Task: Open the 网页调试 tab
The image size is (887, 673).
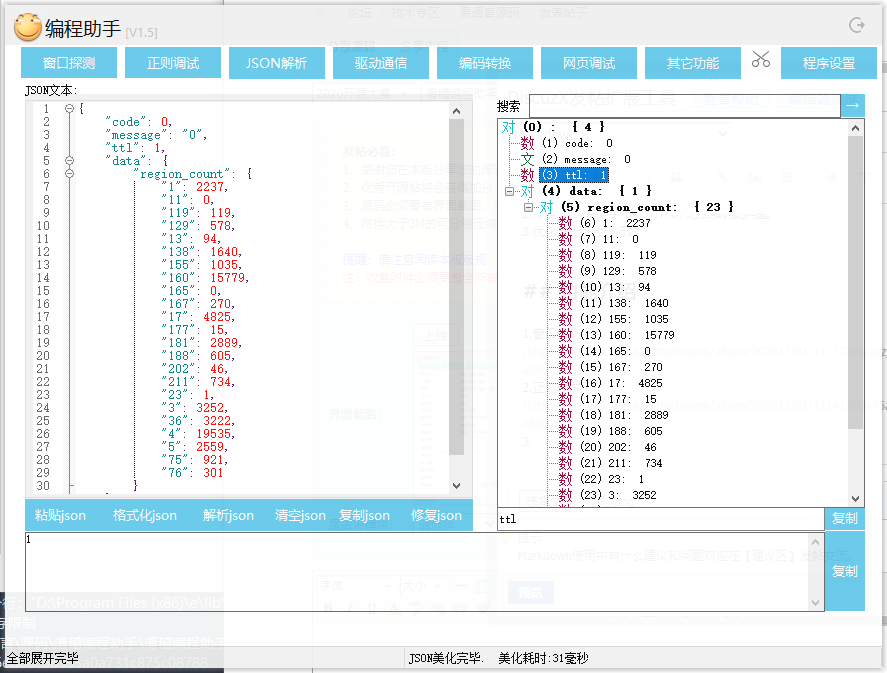Action: tap(589, 63)
